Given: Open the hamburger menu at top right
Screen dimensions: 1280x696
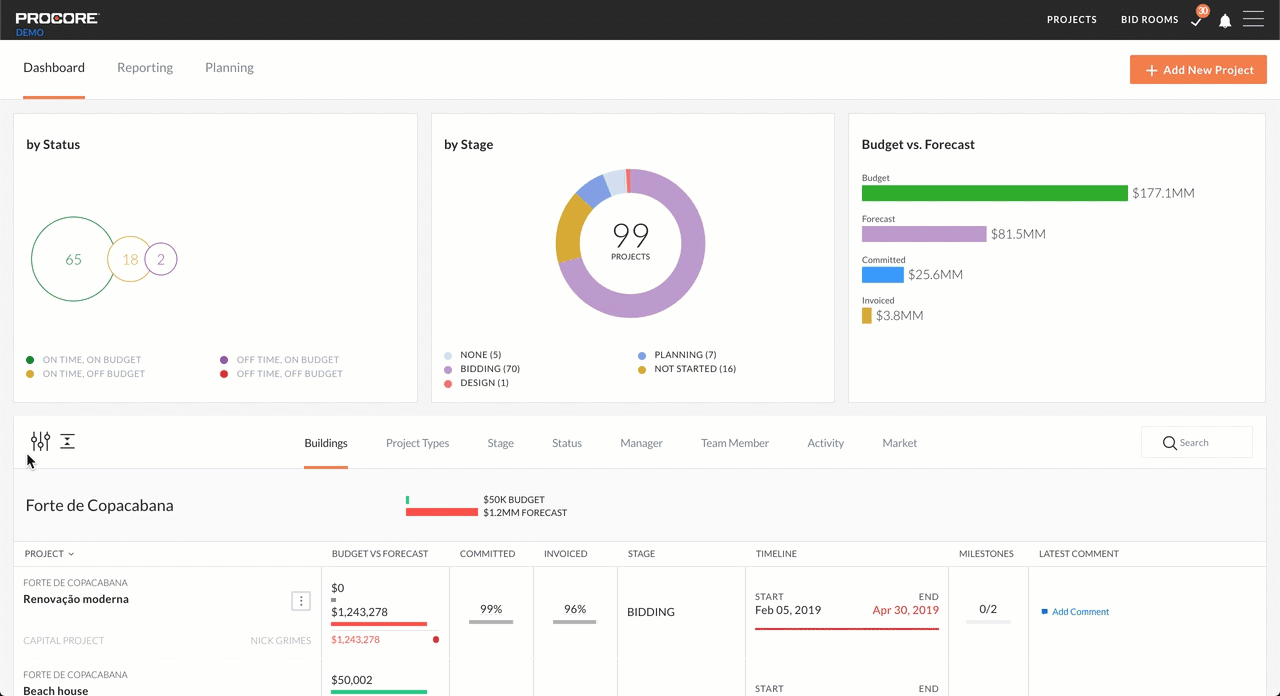Looking at the screenshot, I should click(x=1253, y=18).
